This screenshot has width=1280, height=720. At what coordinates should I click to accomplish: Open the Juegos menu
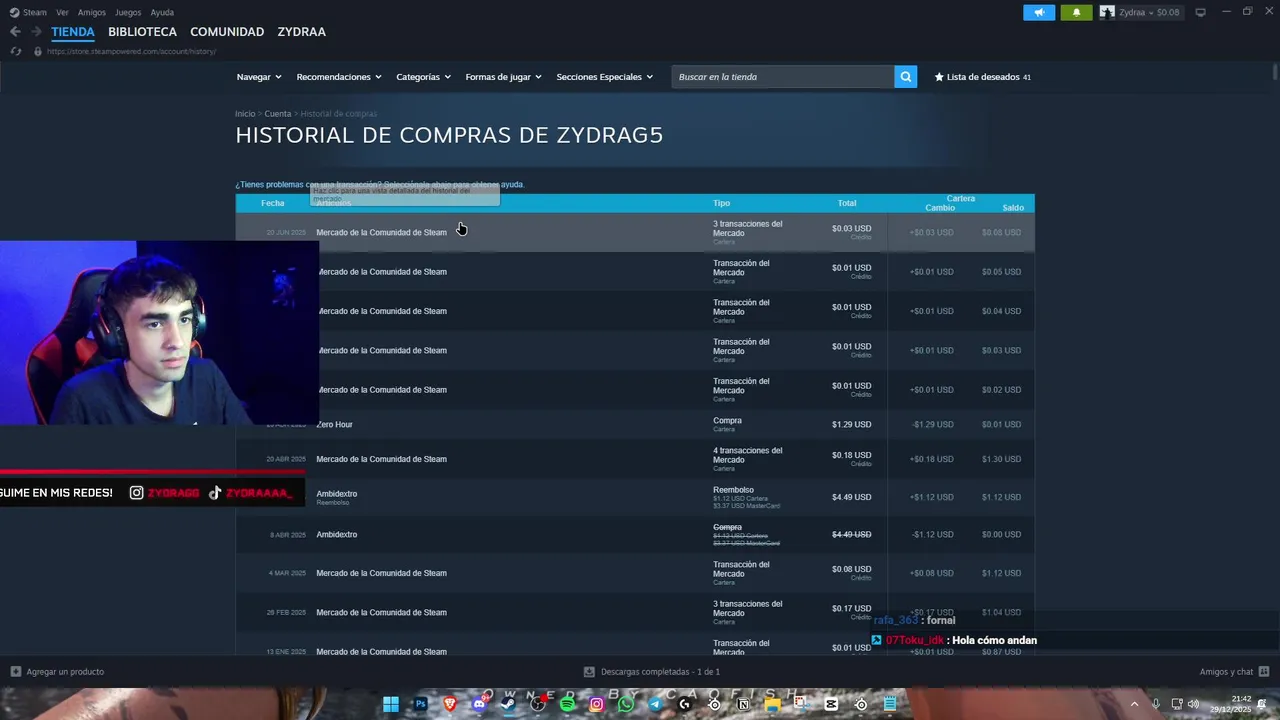(x=128, y=12)
